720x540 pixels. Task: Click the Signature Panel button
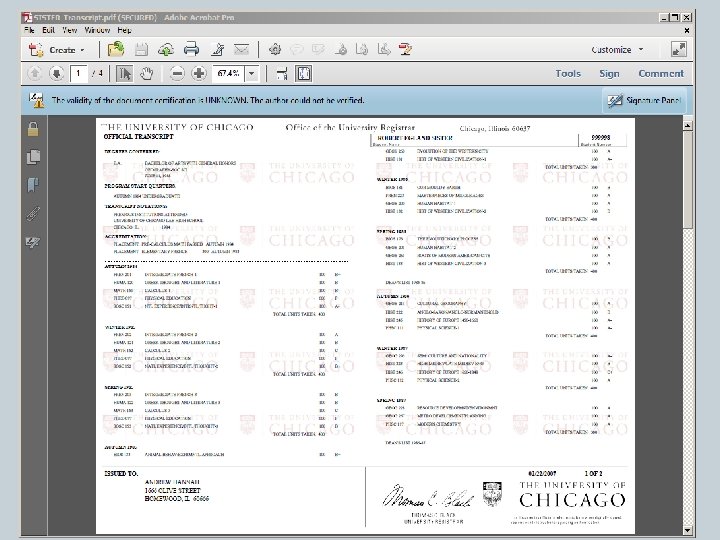point(644,100)
